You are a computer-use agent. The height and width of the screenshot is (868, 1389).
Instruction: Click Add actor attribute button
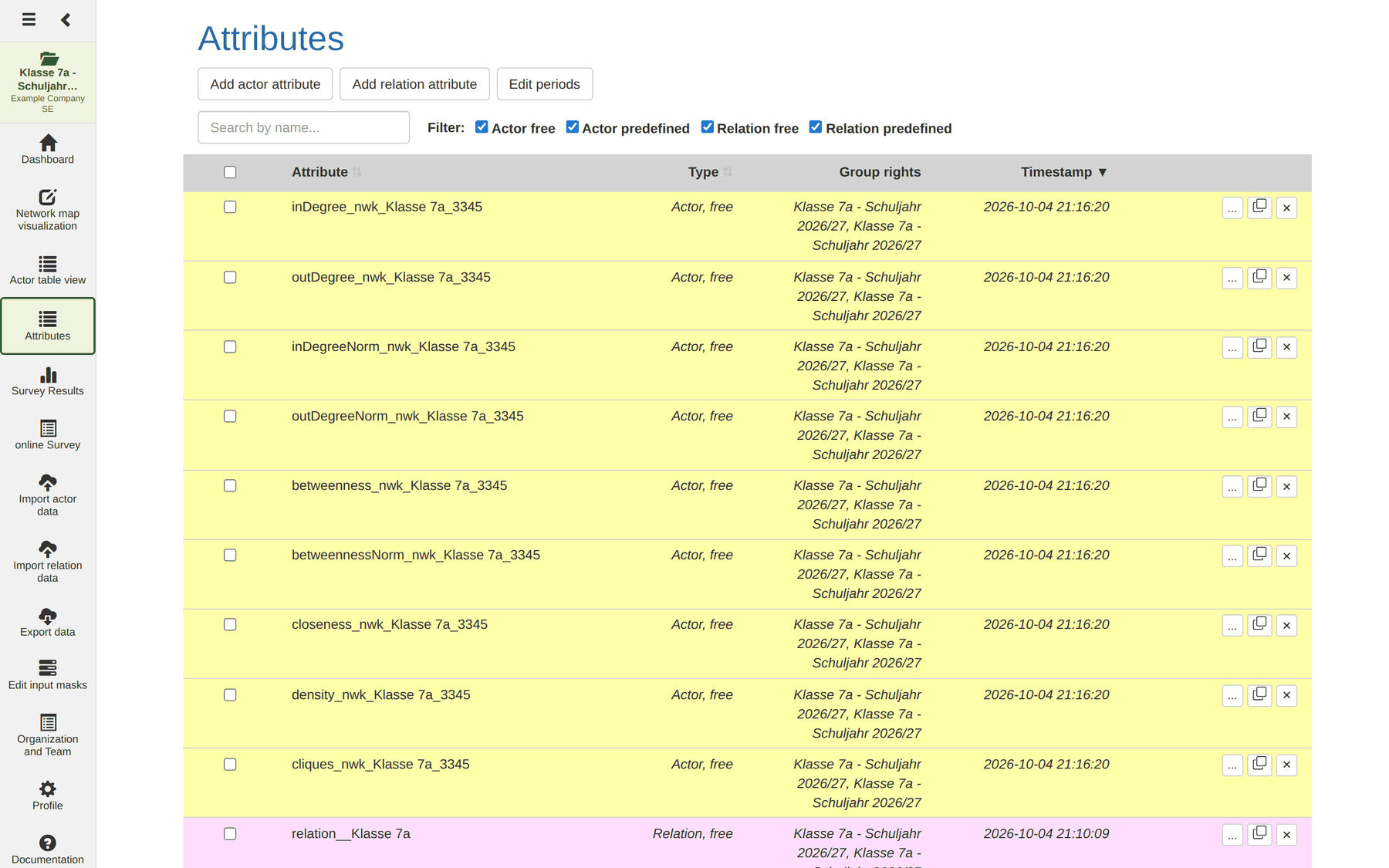click(265, 84)
